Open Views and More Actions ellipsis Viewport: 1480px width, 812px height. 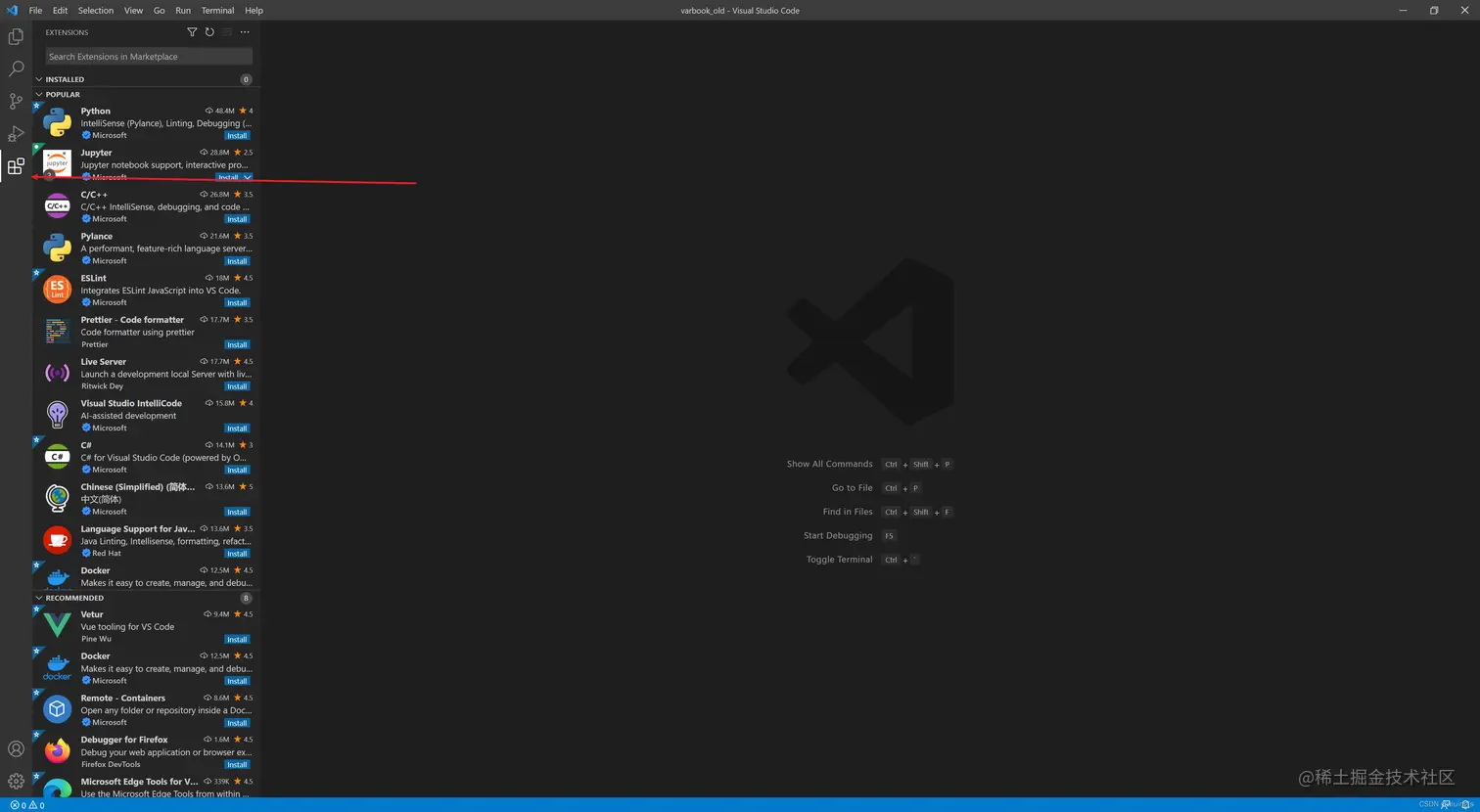pyautogui.click(x=245, y=32)
